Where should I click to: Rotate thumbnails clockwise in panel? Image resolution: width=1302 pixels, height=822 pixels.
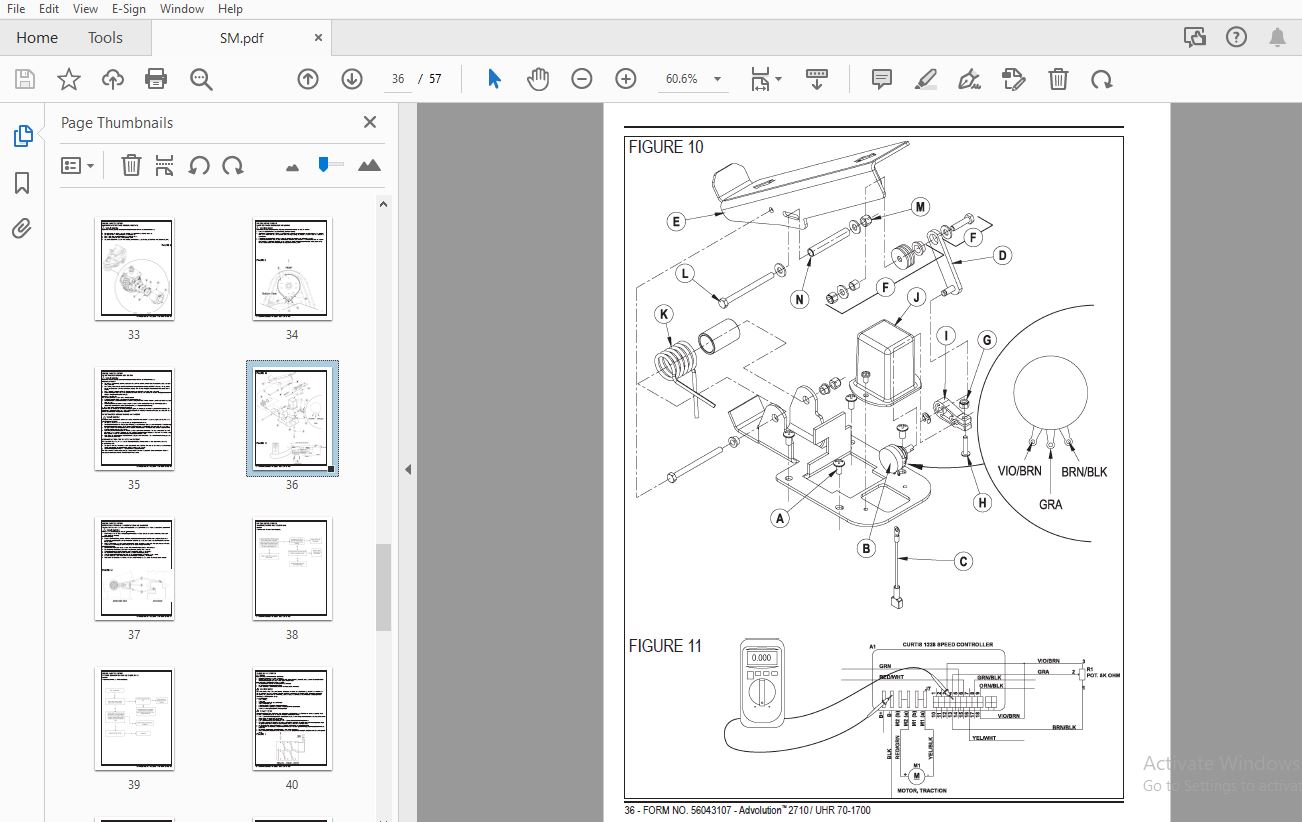click(x=233, y=165)
